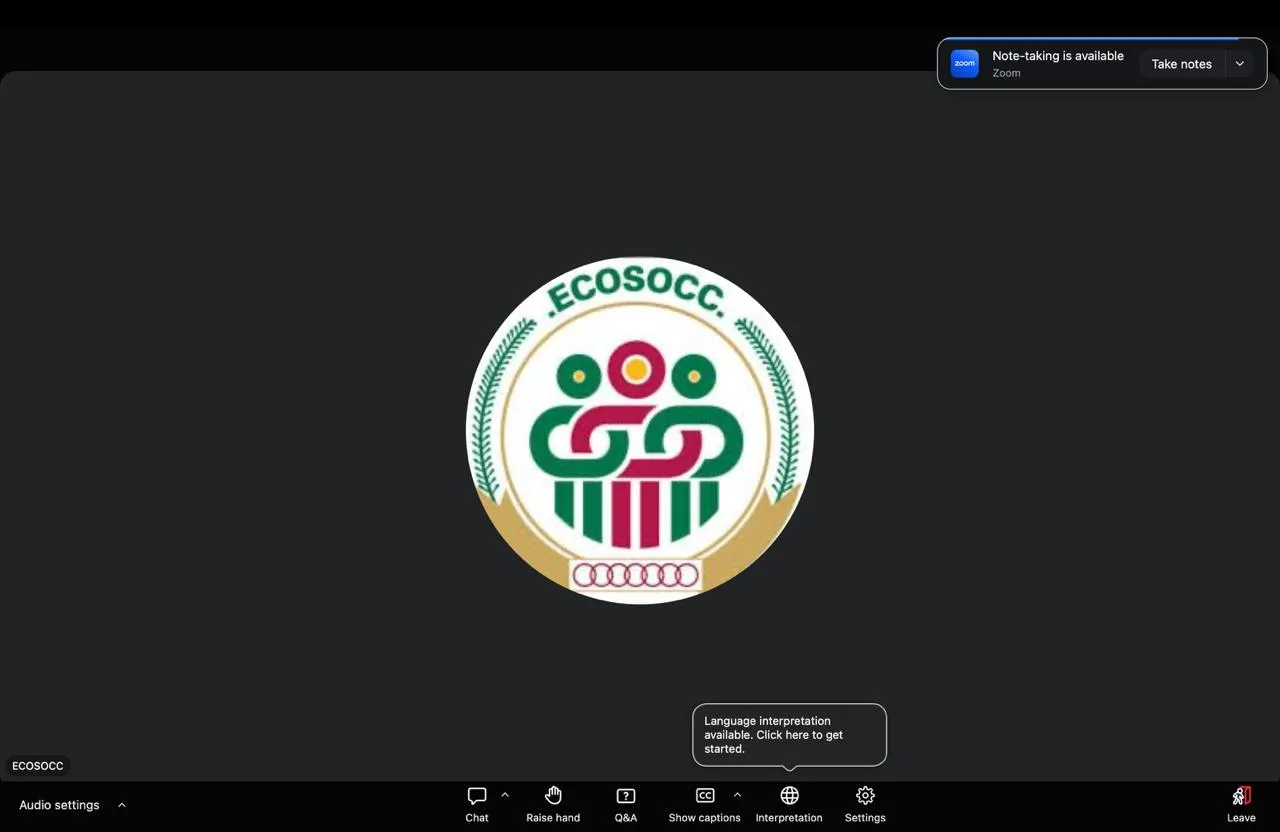Image resolution: width=1280 pixels, height=832 pixels.
Task: Leave the meeting
Action: pyautogui.click(x=1241, y=804)
